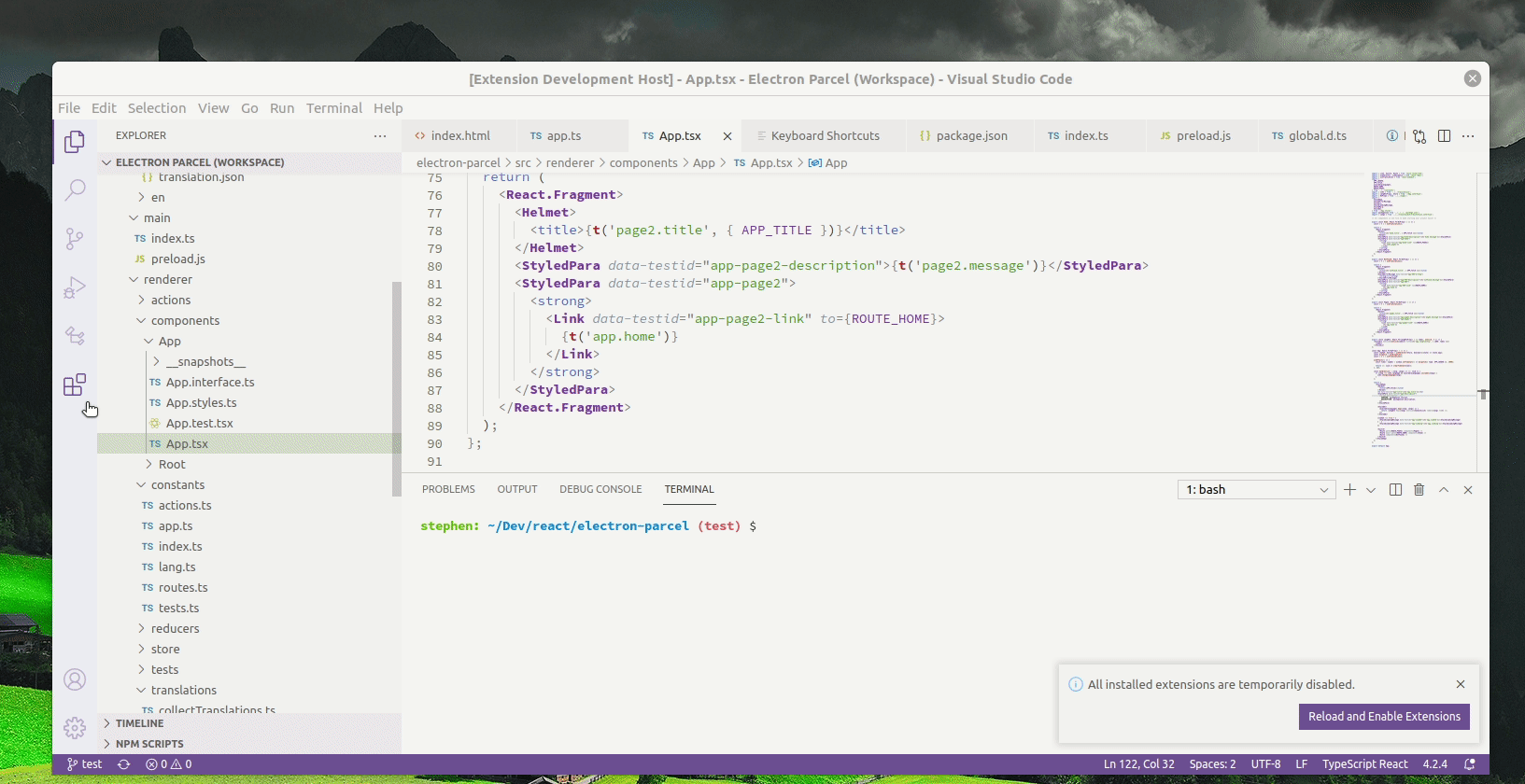This screenshot has width=1525, height=784.
Task: Open the '1: bash' terminal selector dropdown
Action: tap(1257, 490)
